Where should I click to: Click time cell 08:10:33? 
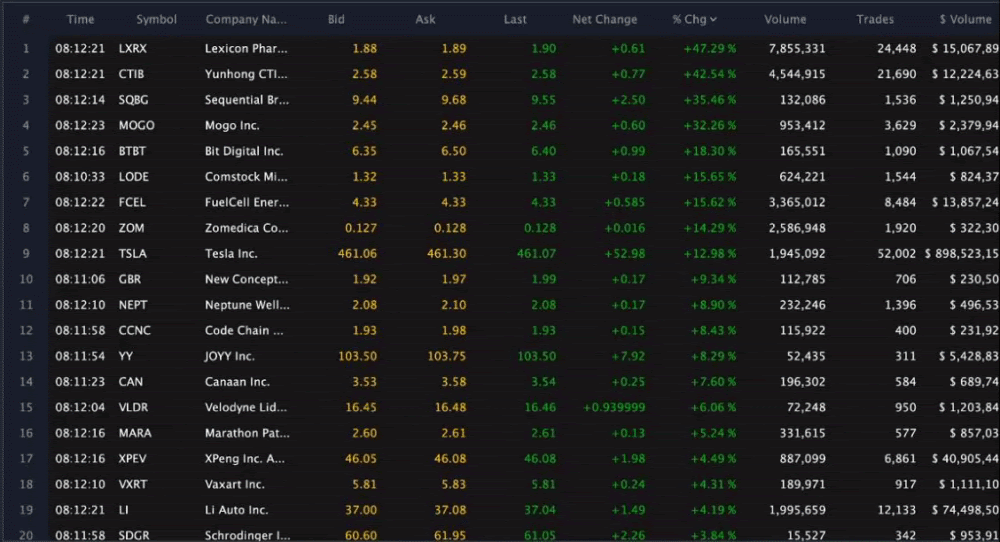tap(80, 177)
